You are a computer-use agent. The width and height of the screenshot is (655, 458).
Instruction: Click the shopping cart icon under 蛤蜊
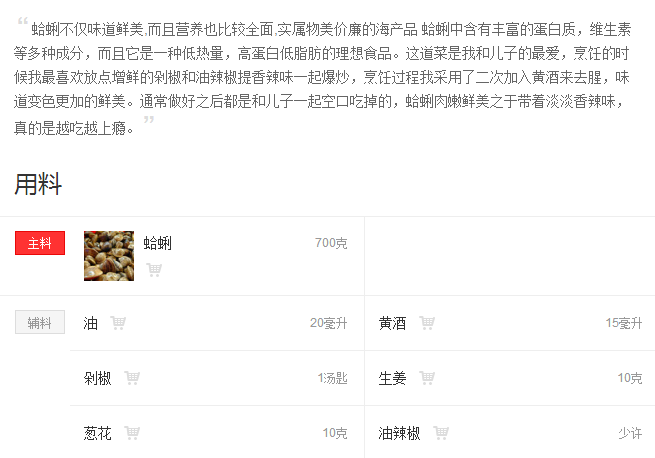154,270
